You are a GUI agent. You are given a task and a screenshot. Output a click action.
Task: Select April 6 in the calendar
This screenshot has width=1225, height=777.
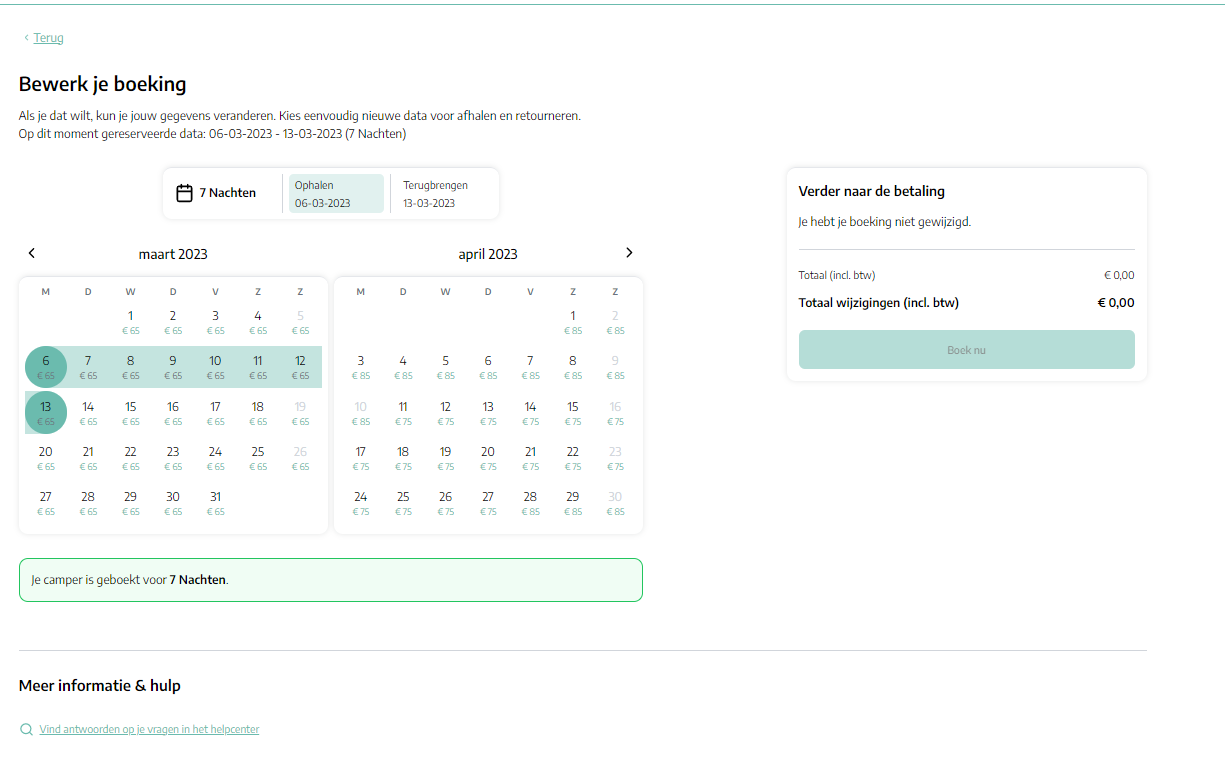[488, 367]
